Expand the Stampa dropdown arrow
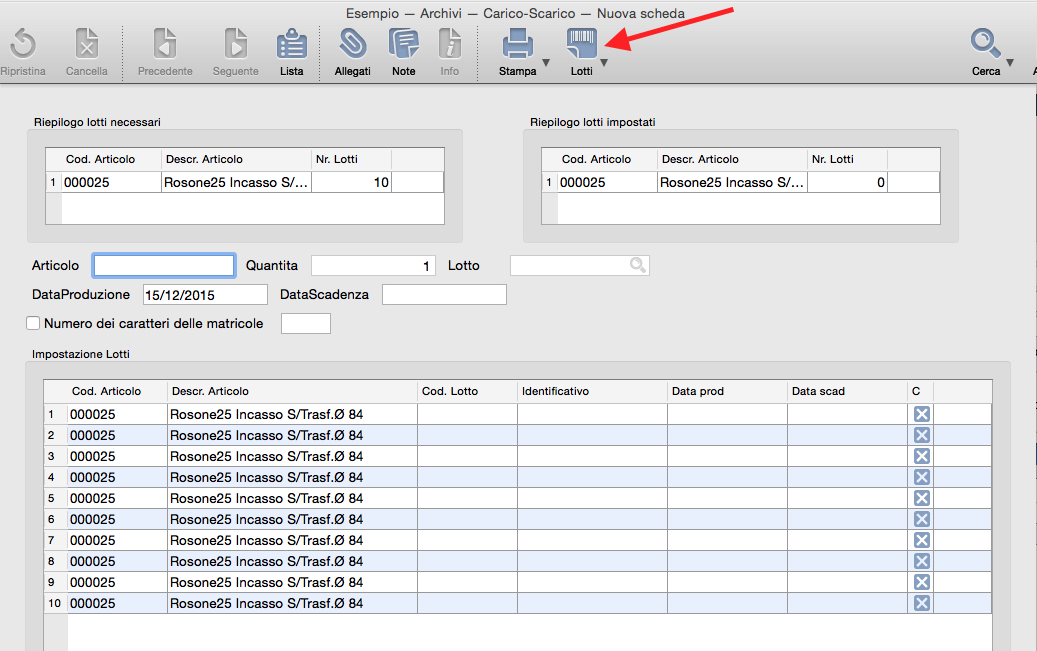 [546, 64]
